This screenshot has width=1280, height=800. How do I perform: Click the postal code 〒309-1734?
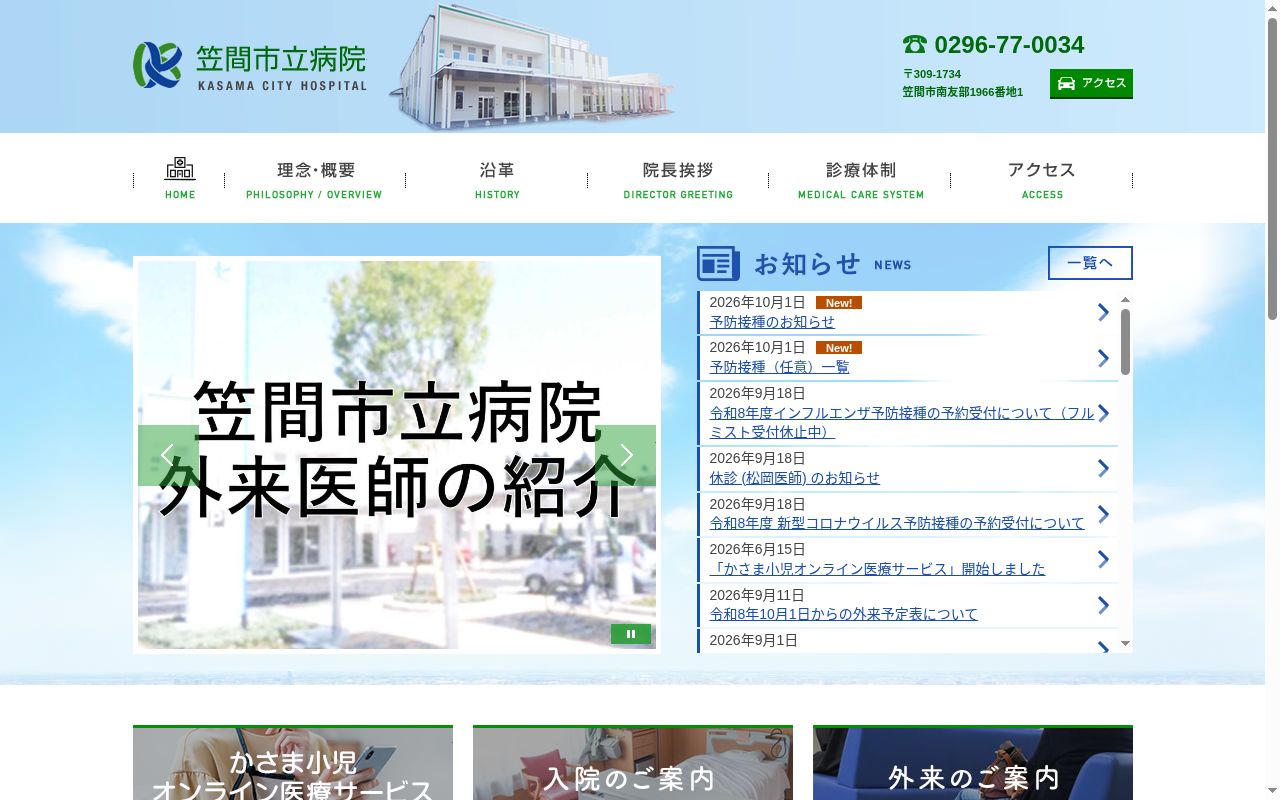932,74
